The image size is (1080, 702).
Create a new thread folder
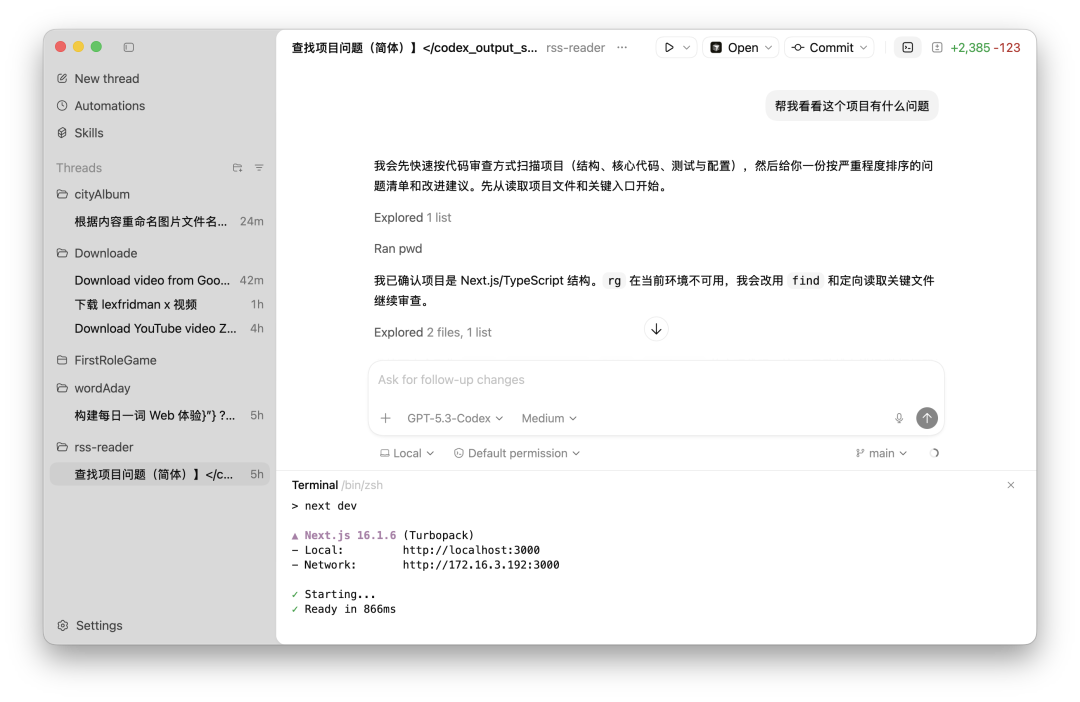click(237, 168)
